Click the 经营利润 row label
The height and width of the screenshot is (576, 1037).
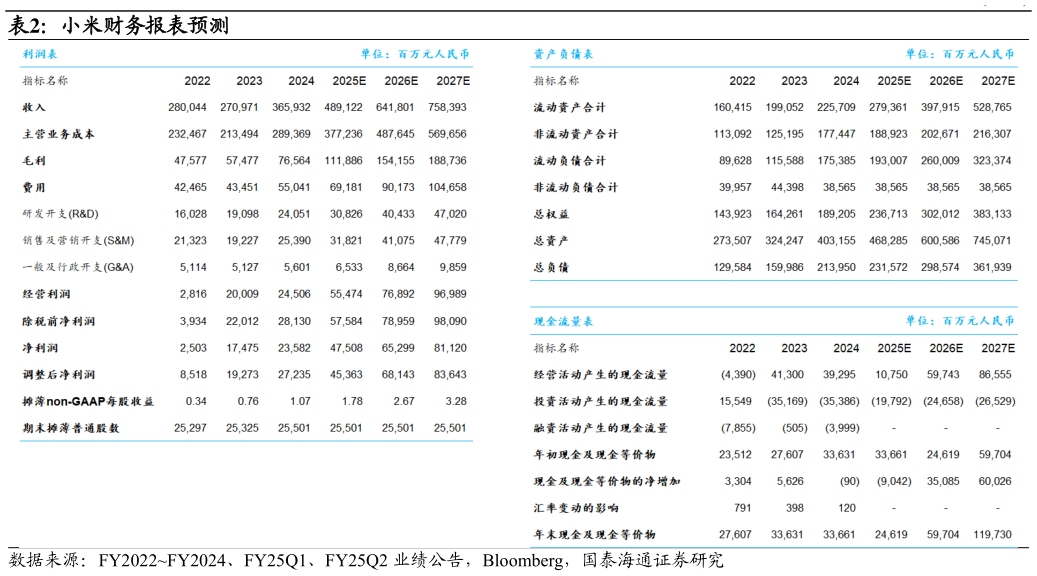[x=46, y=294]
